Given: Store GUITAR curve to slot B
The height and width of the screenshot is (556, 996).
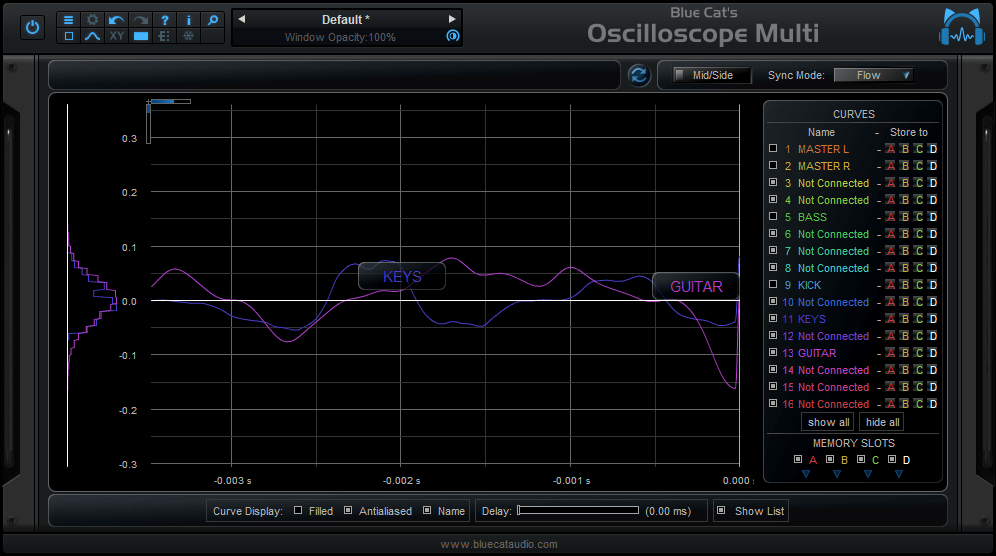Looking at the screenshot, I should [905, 353].
